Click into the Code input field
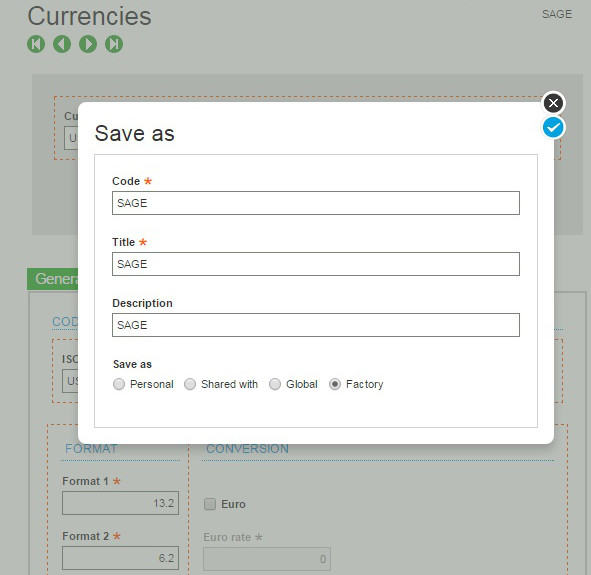 316,203
